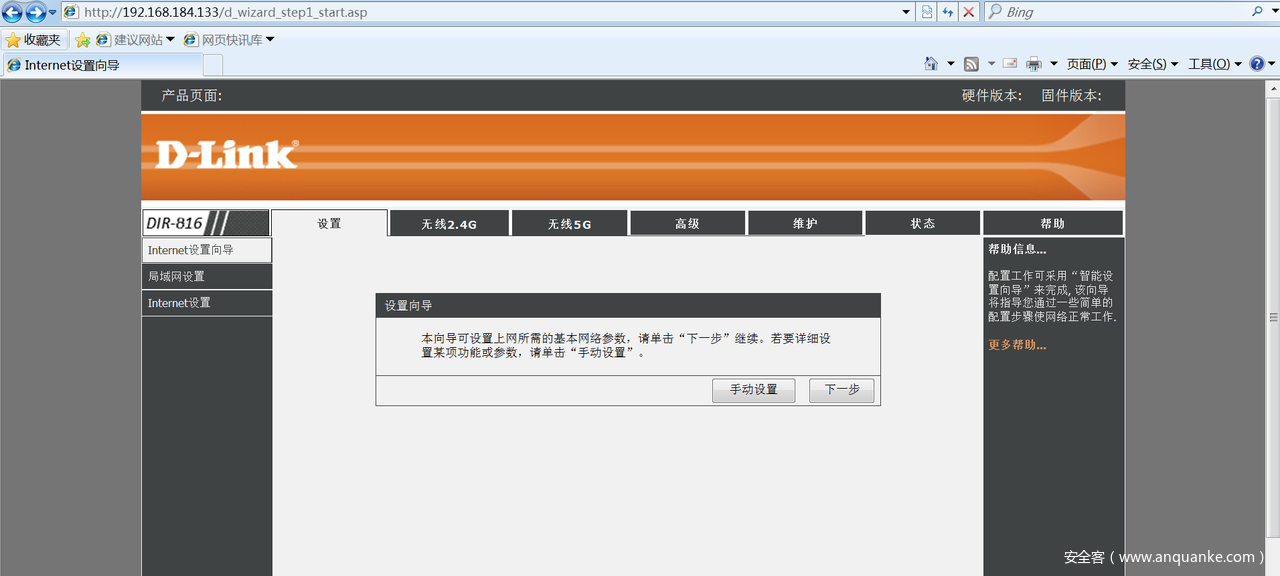This screenshot has height=576, width=1280.
Task: Select Internet设置向导 in the sidebar
Action: pyautogui.click(x=207, y=250)
